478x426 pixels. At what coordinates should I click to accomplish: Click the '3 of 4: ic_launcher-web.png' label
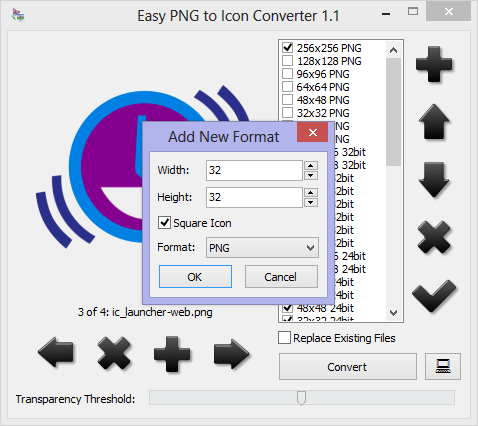(x=145, y=312)
